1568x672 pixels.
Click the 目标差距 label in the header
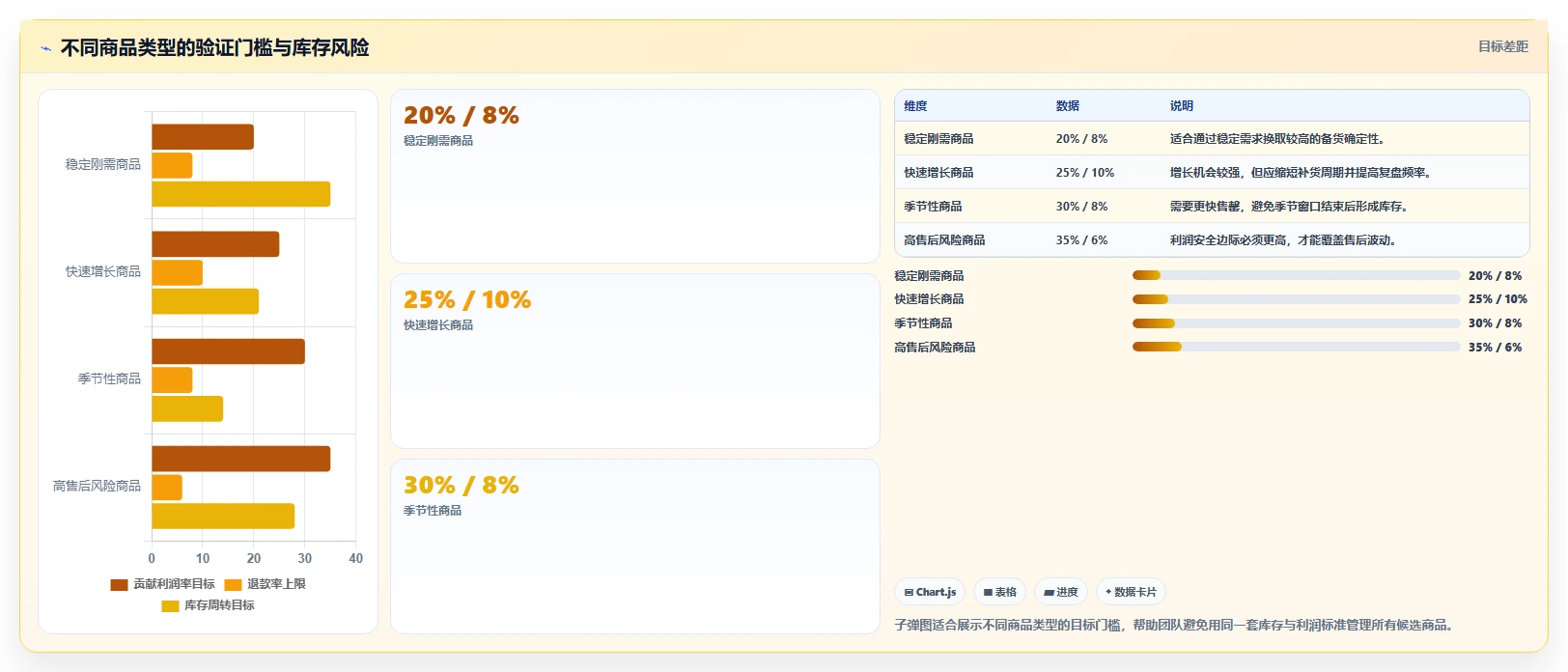click(1503, 46)
